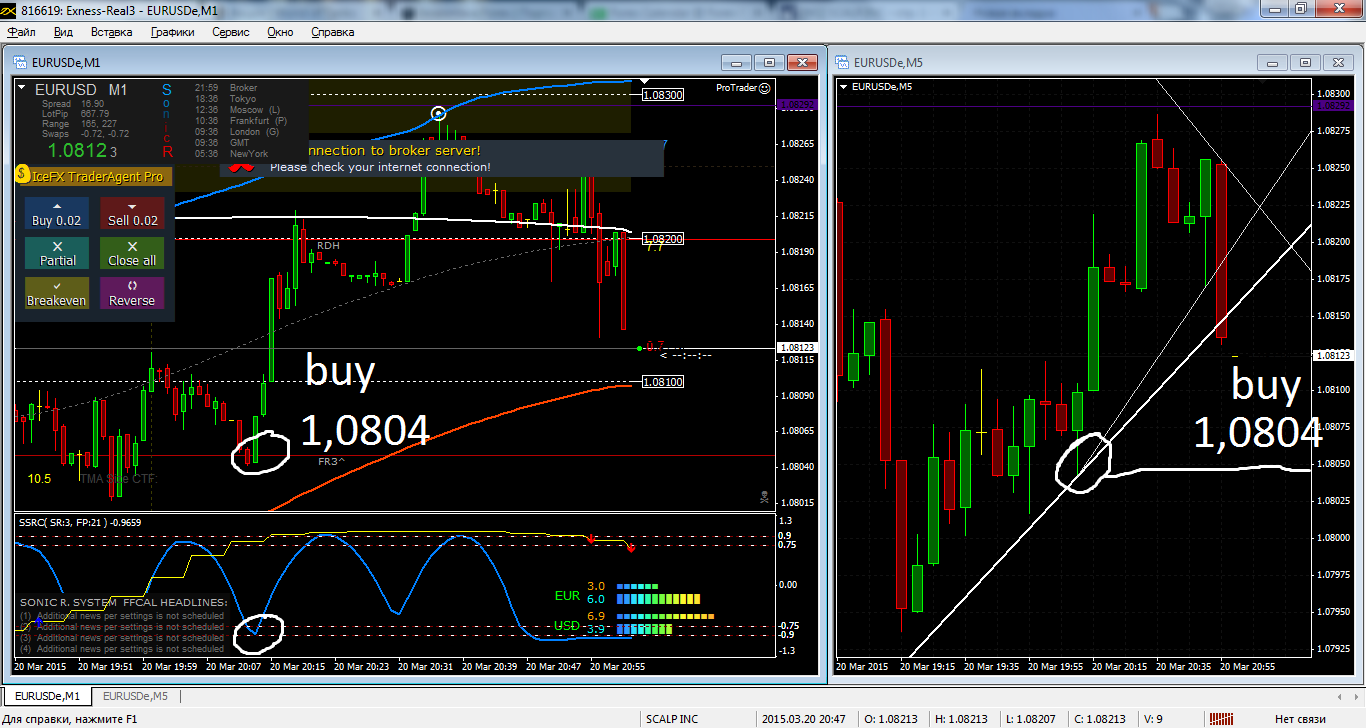
Task: Open the Вид menu
Action: (x=63, y=32)
